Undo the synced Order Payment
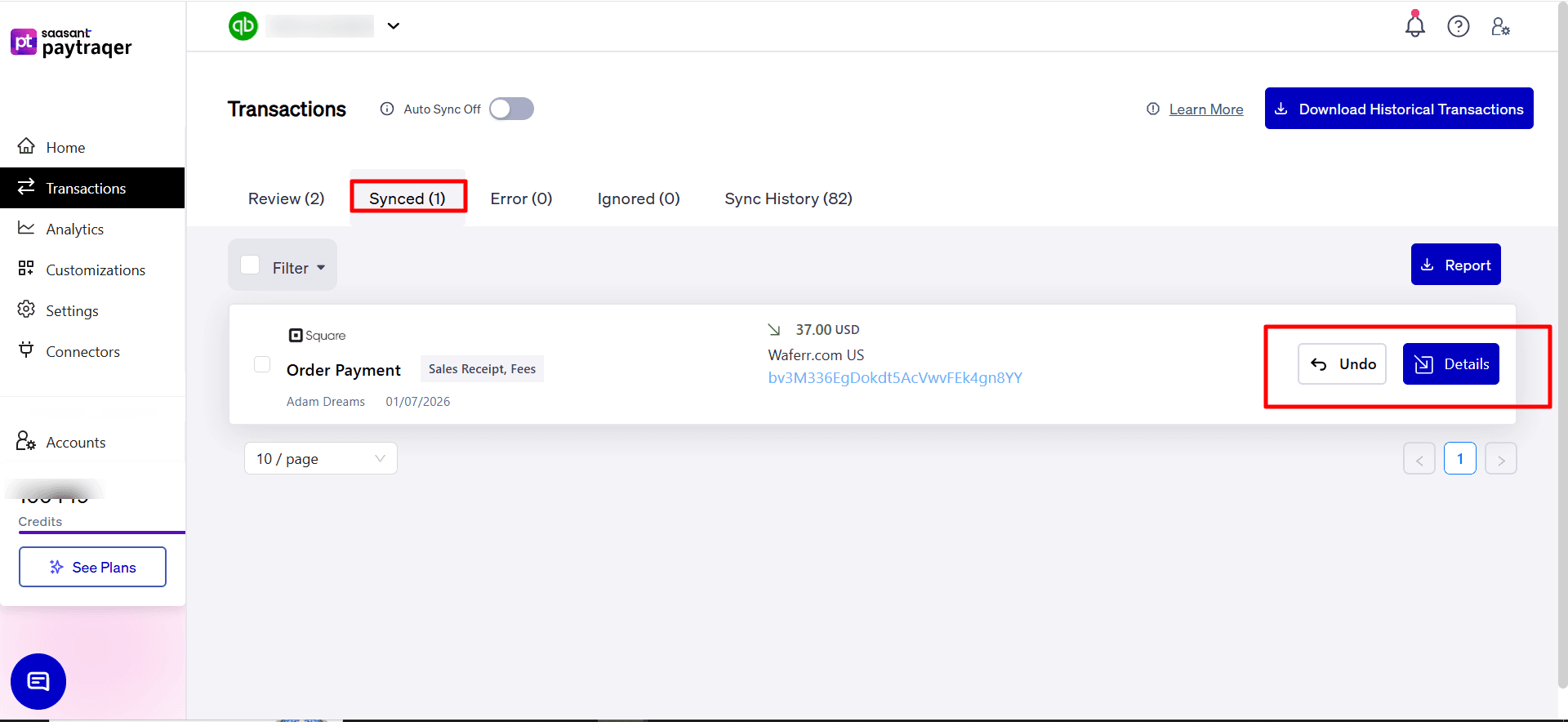The width and height of the screenshot is (1568, 722). (1343, 364)
